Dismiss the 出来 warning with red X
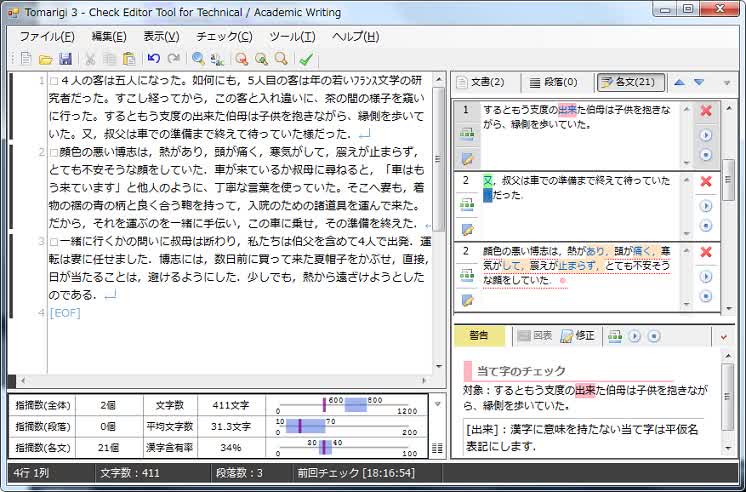746x492 pixels. tap(706, 111)
